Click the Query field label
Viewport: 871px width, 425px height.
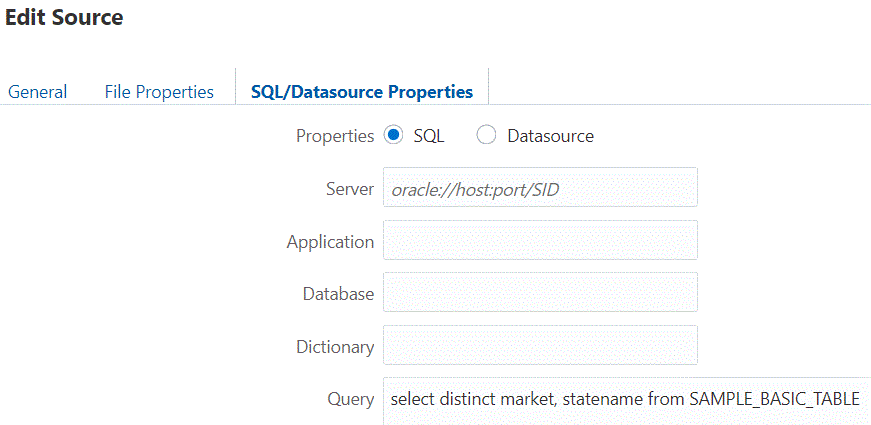coord(350,399)
